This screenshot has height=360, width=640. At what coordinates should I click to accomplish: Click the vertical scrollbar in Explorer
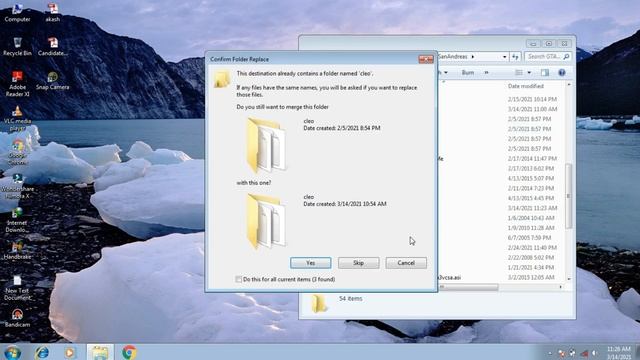(569, 196)
